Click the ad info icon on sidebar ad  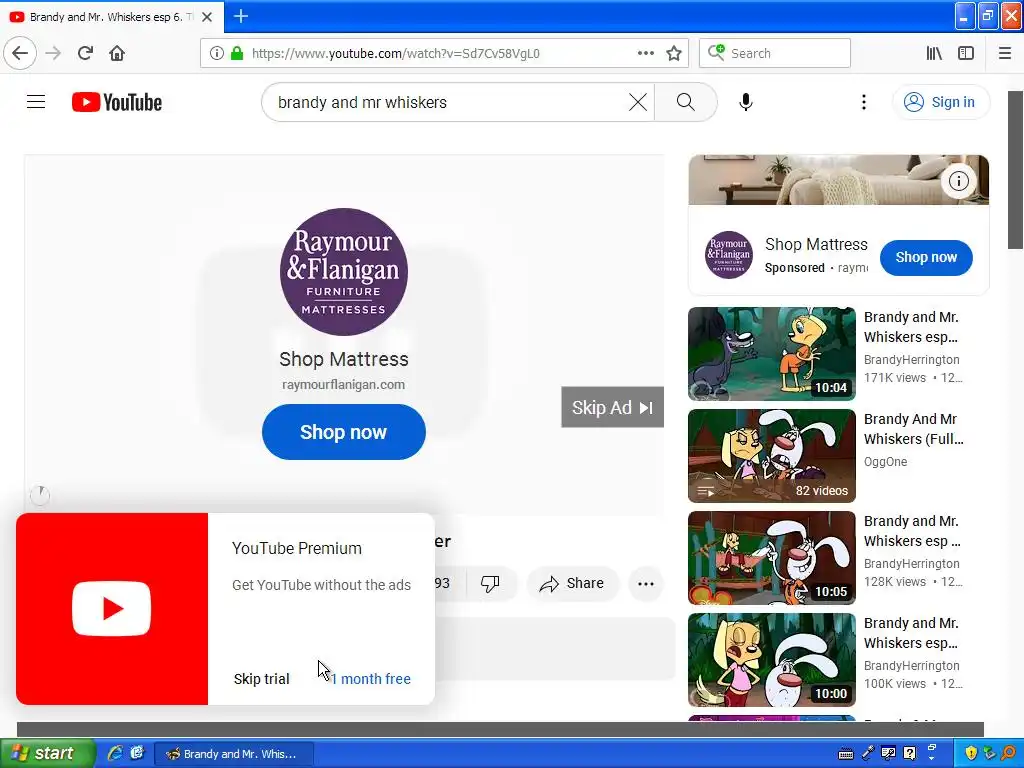click(x=958, y=181)
